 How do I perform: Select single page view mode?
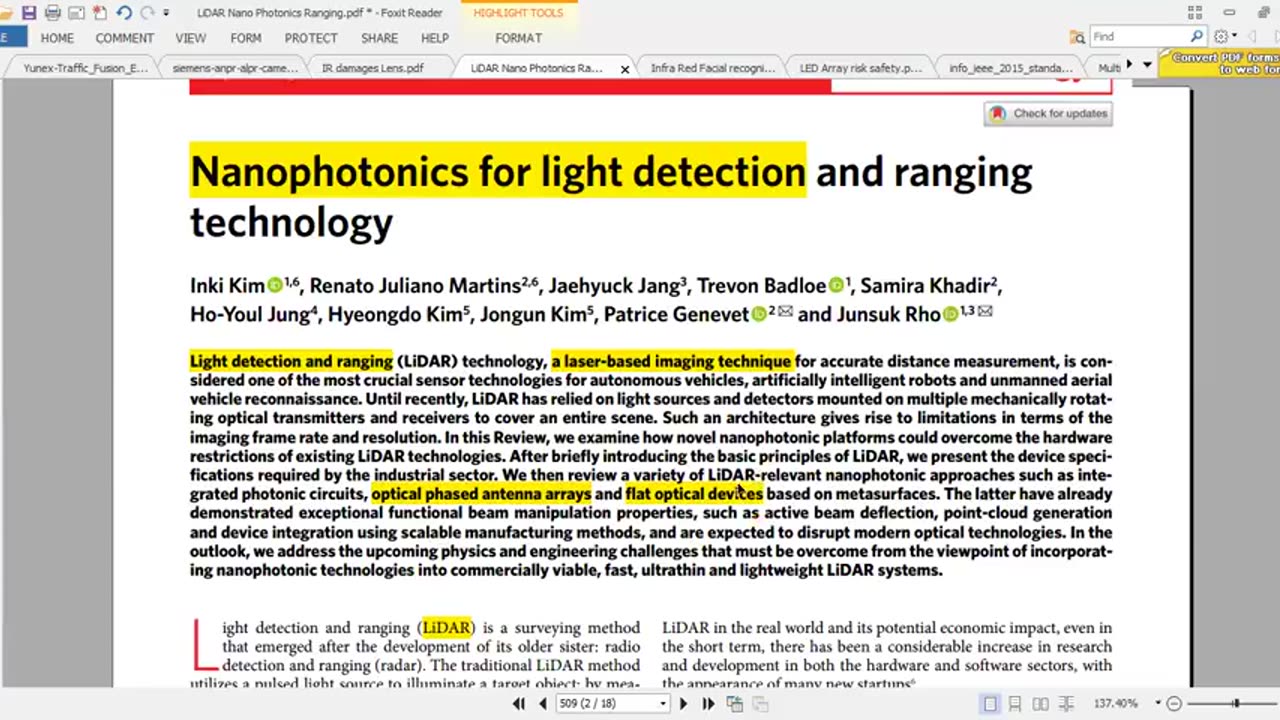pyautogui.click(x=990, y=704)
